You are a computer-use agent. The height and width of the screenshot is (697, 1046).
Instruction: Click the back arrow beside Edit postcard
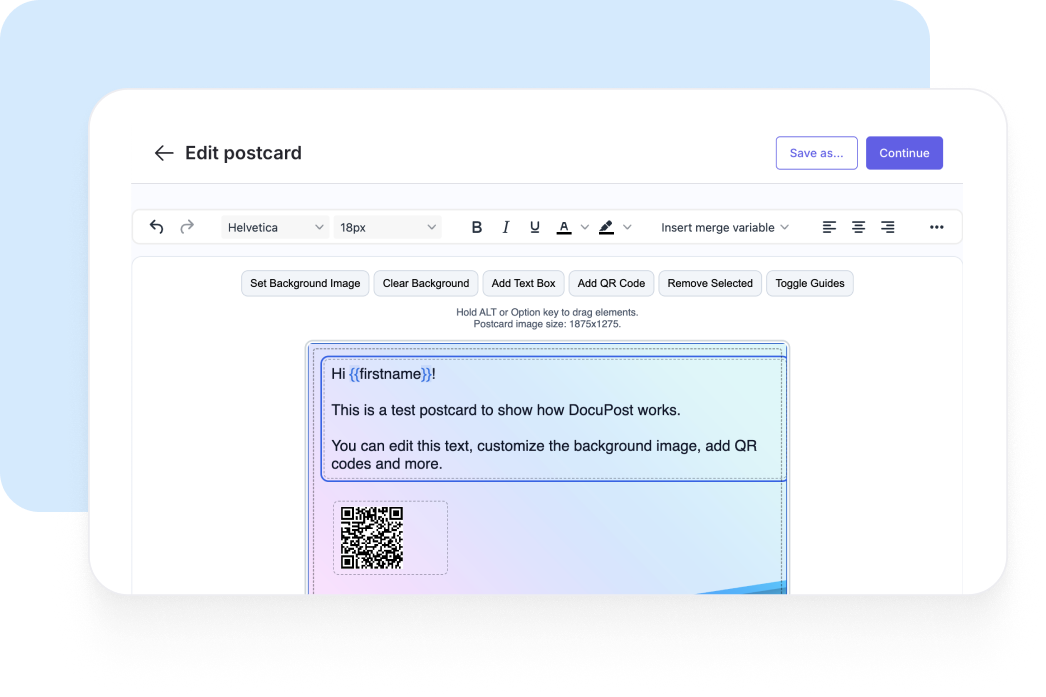tap(164, 153)
